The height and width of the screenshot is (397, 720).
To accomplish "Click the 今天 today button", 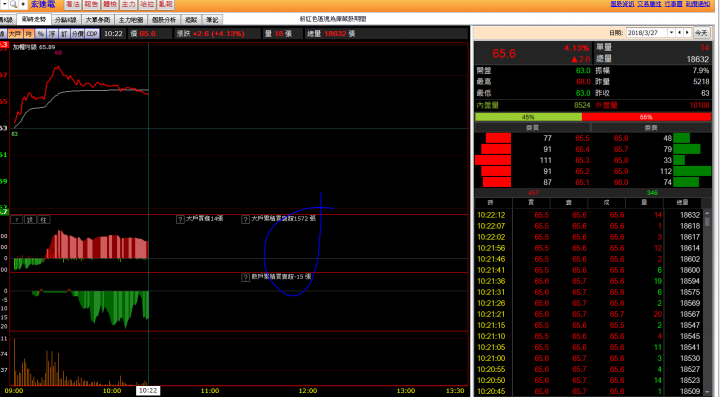I will coord(701,33).
